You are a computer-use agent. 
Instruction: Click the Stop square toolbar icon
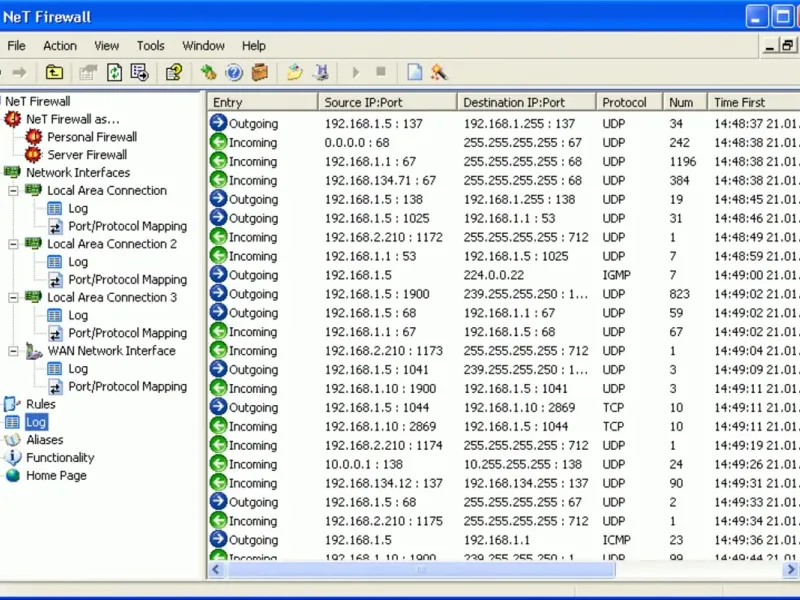point(381,72)
